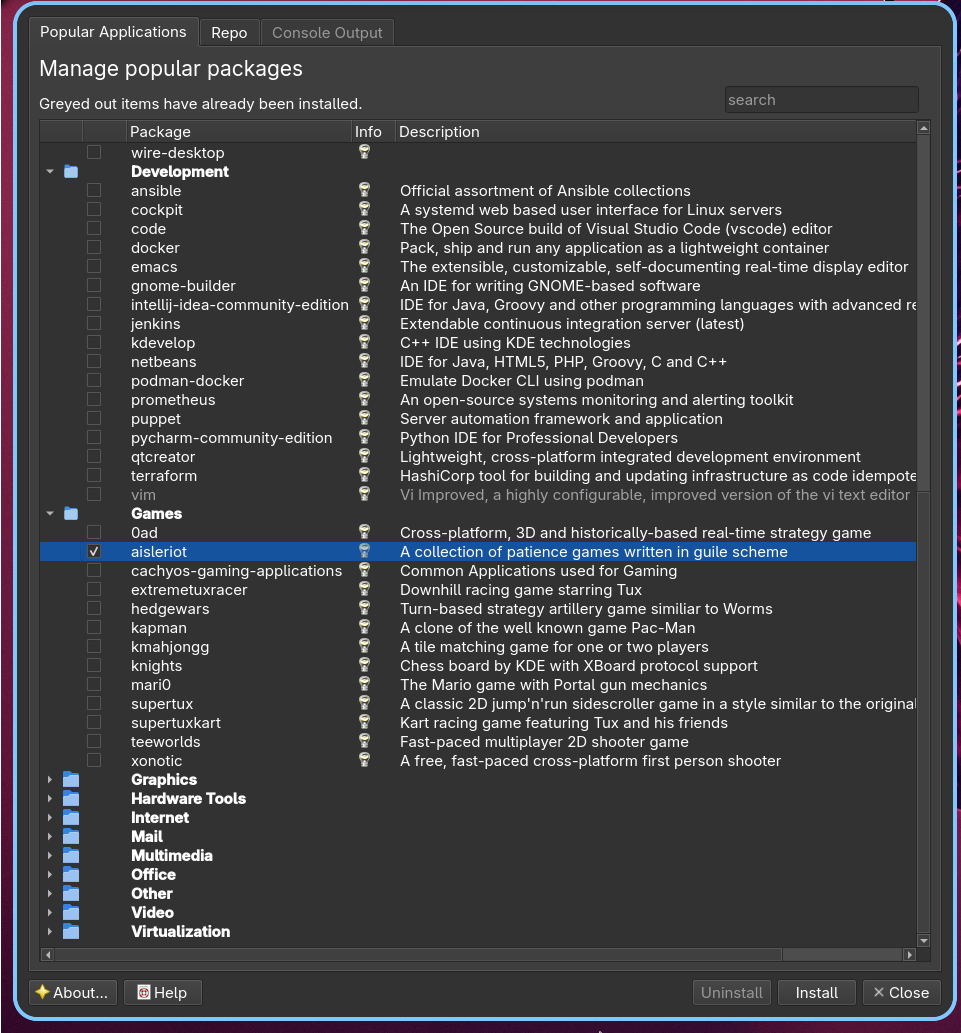Image resolution: width=961 pixels, height=1033 pixels.
Task: Expand the Virtualization category
Action: (50, 932)
